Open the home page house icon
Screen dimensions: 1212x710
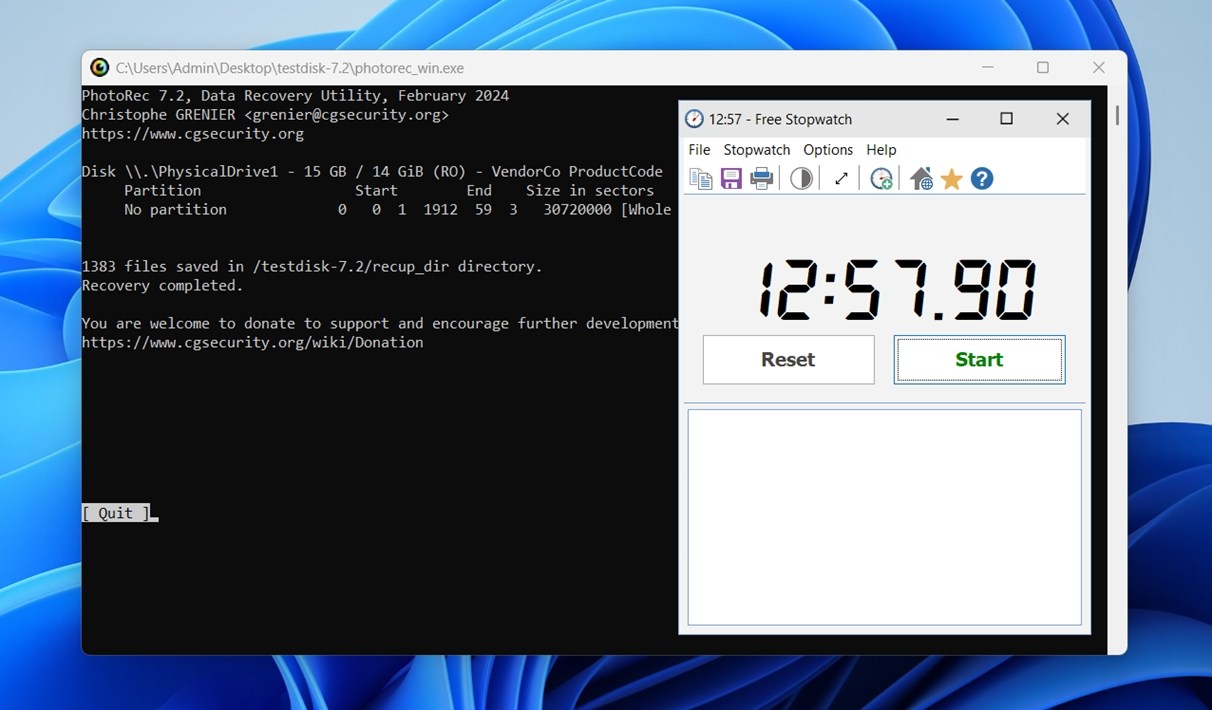pyautogui.click(x=921, y=179)
